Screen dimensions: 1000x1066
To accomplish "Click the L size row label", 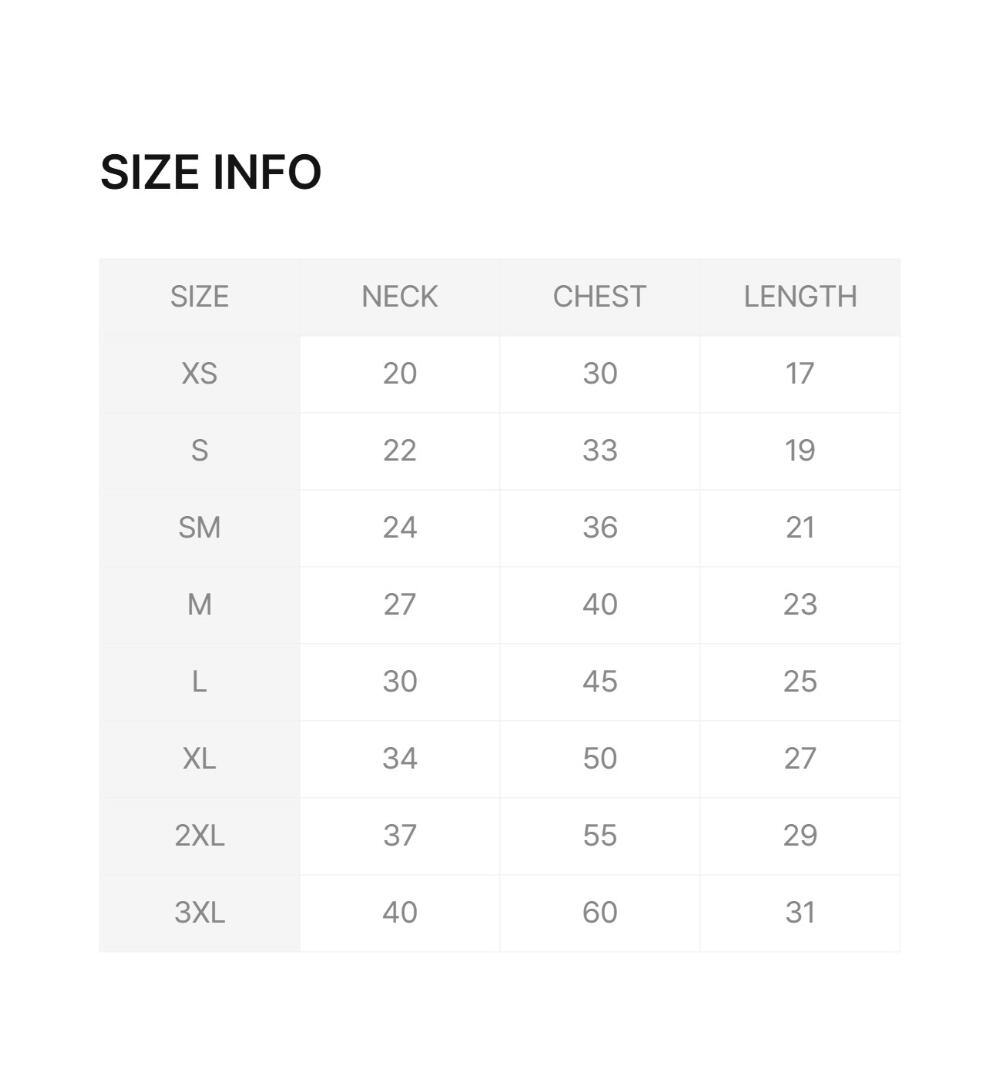I will (x=199, y=682).
